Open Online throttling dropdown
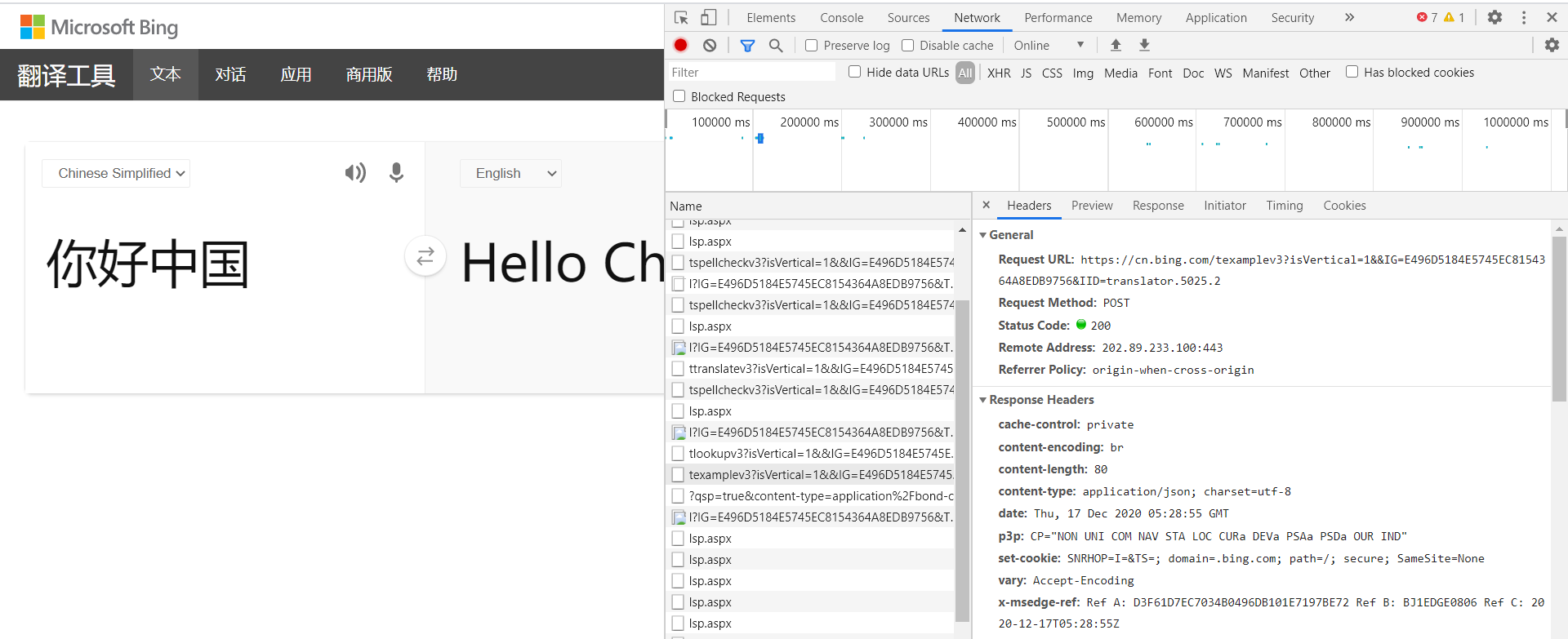Viewport: 1568px width, 639px height. 1049,46
